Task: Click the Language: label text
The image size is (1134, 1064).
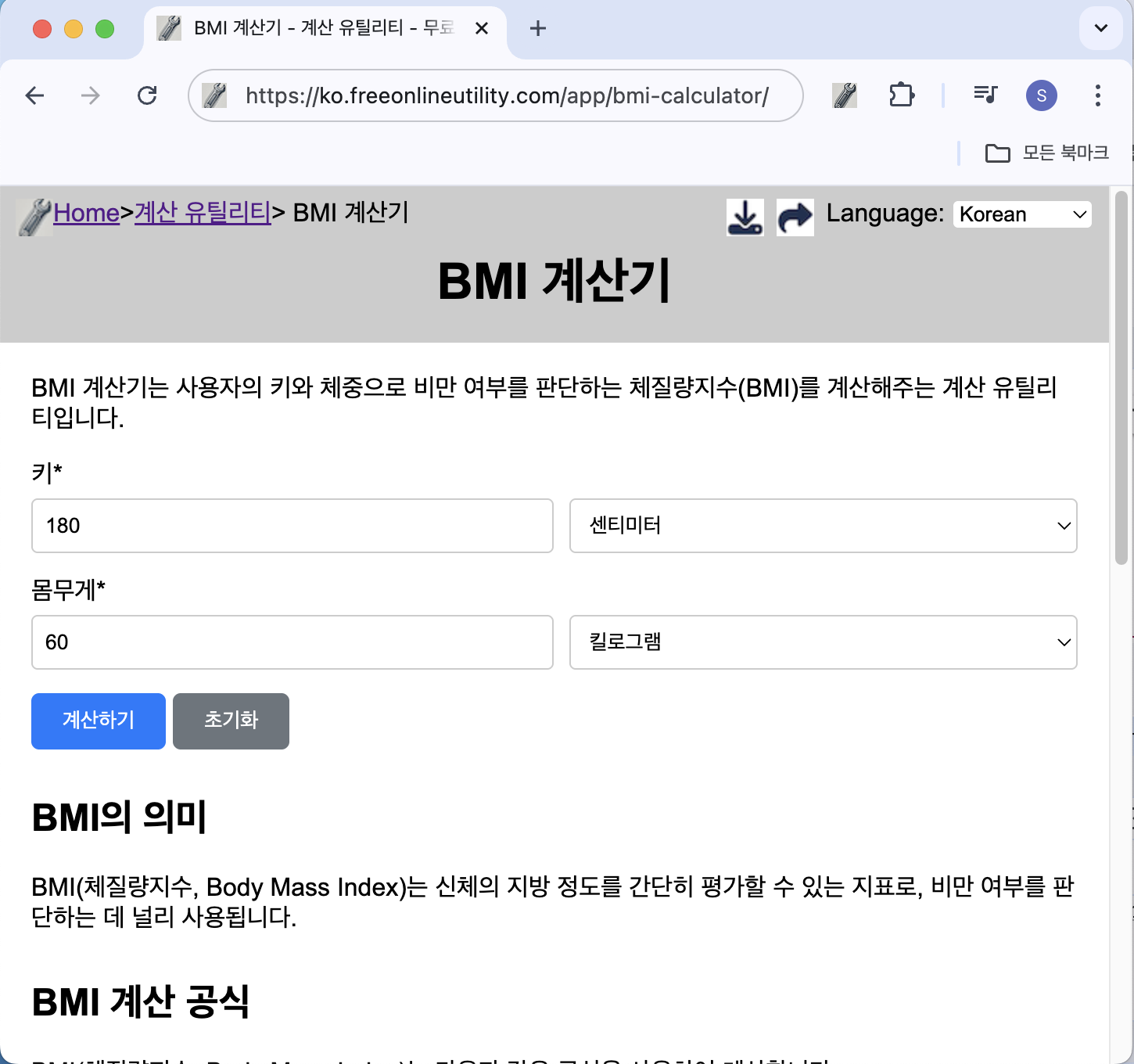Action: [885, 213]
